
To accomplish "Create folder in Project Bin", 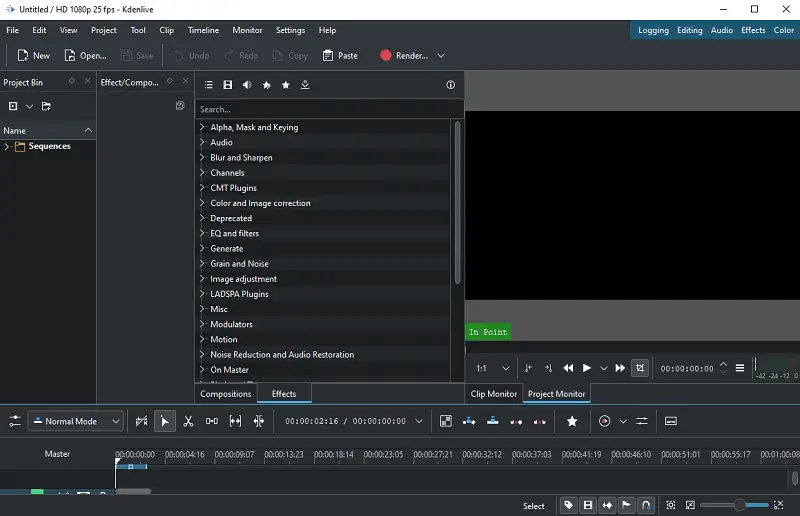I will [x=46, y=106].
